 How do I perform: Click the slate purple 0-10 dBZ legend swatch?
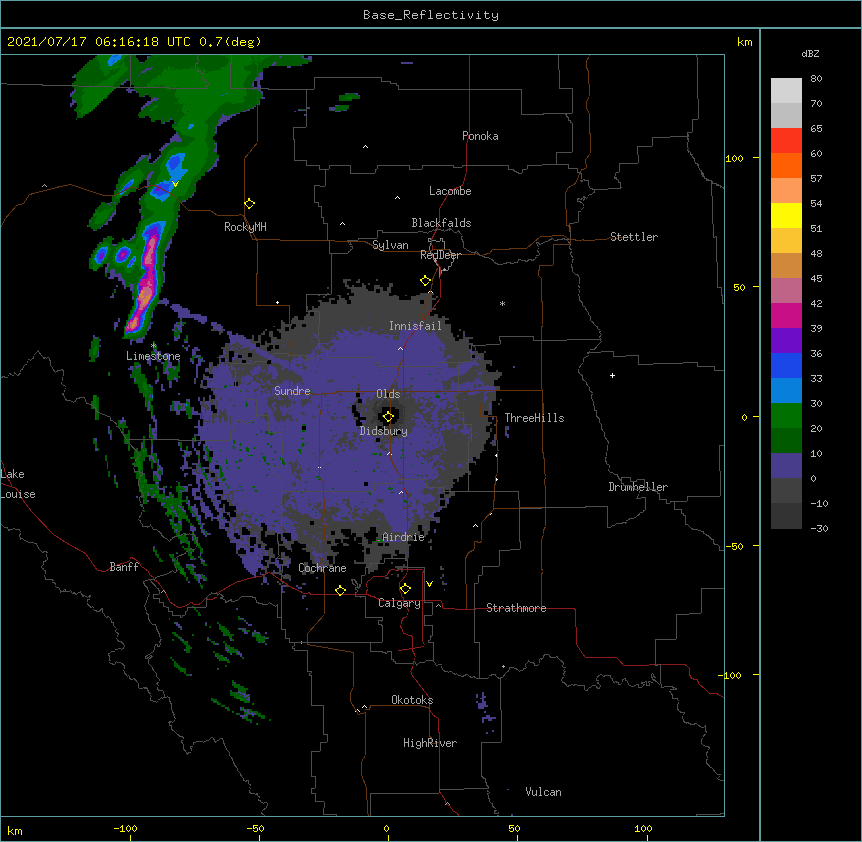pos(786,466)
